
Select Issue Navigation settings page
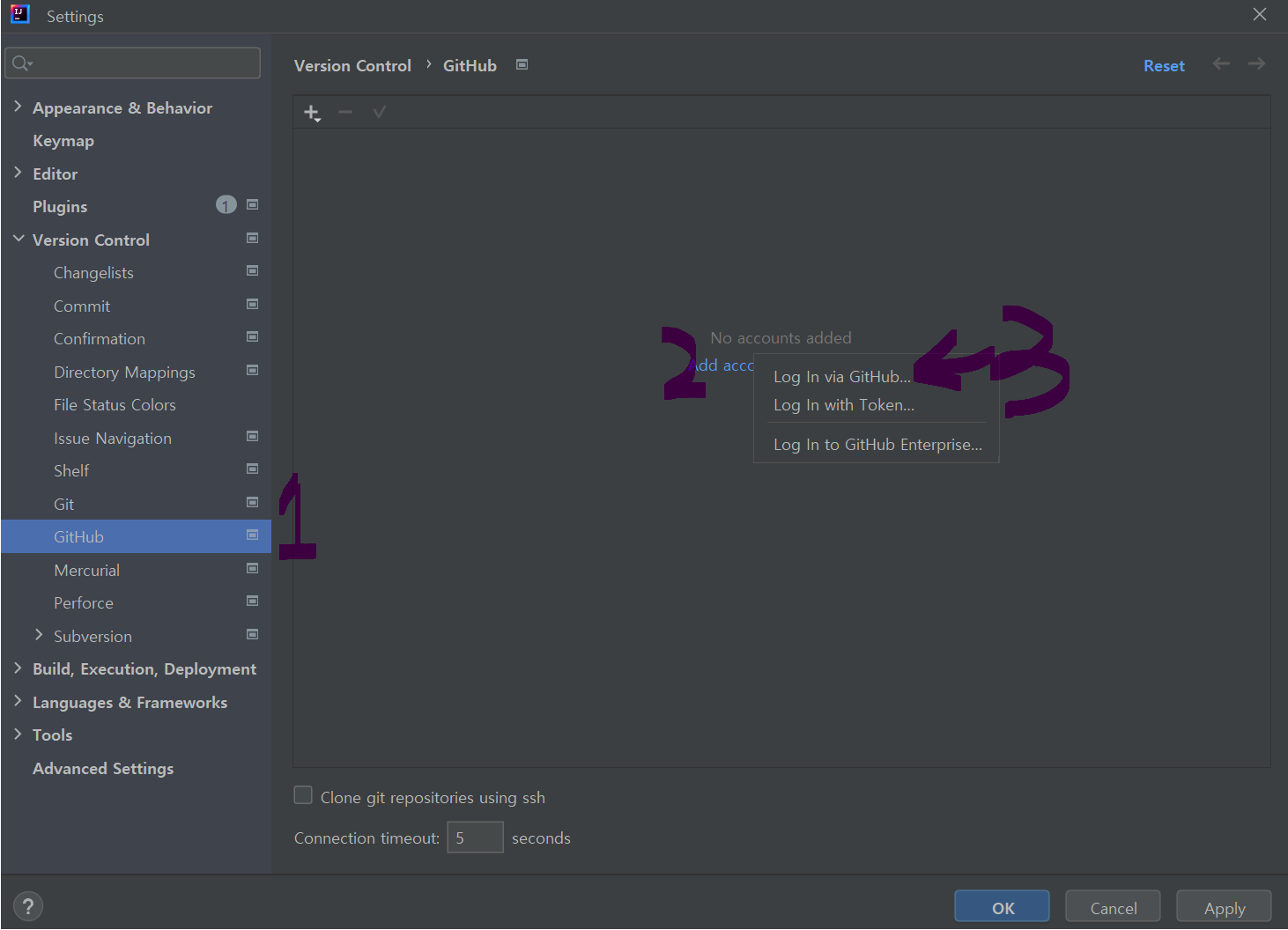tap(113, 439)
